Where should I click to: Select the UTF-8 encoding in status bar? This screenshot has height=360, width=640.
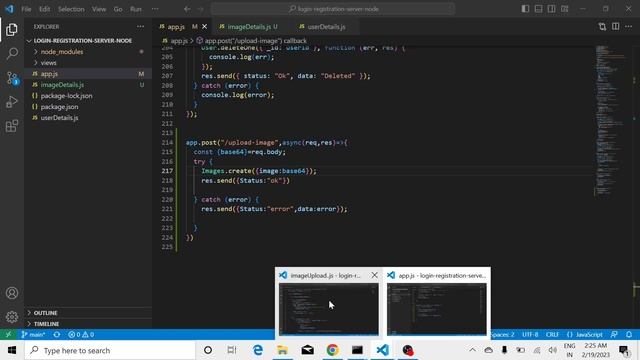click(x=530, y=334)
